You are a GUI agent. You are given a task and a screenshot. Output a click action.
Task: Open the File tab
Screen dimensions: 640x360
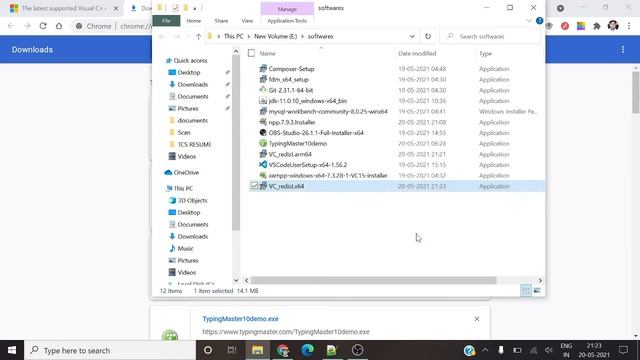[166, 20]
